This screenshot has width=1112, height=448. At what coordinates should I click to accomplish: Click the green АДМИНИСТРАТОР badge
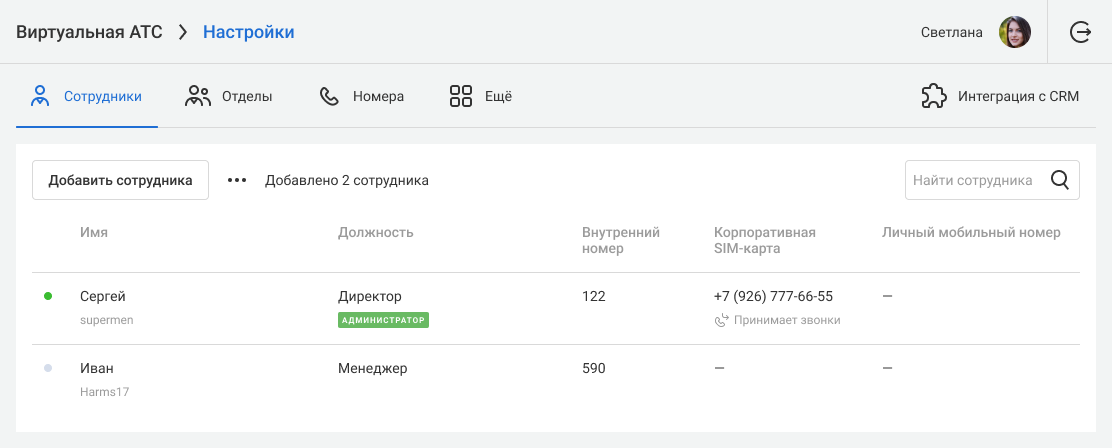(384, 320)
